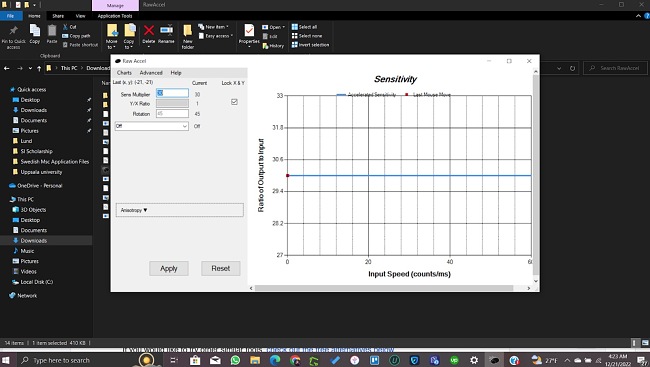Click the Search RawAccel box
This screenshot has height=367, width=650.
(x=615, y=68)
